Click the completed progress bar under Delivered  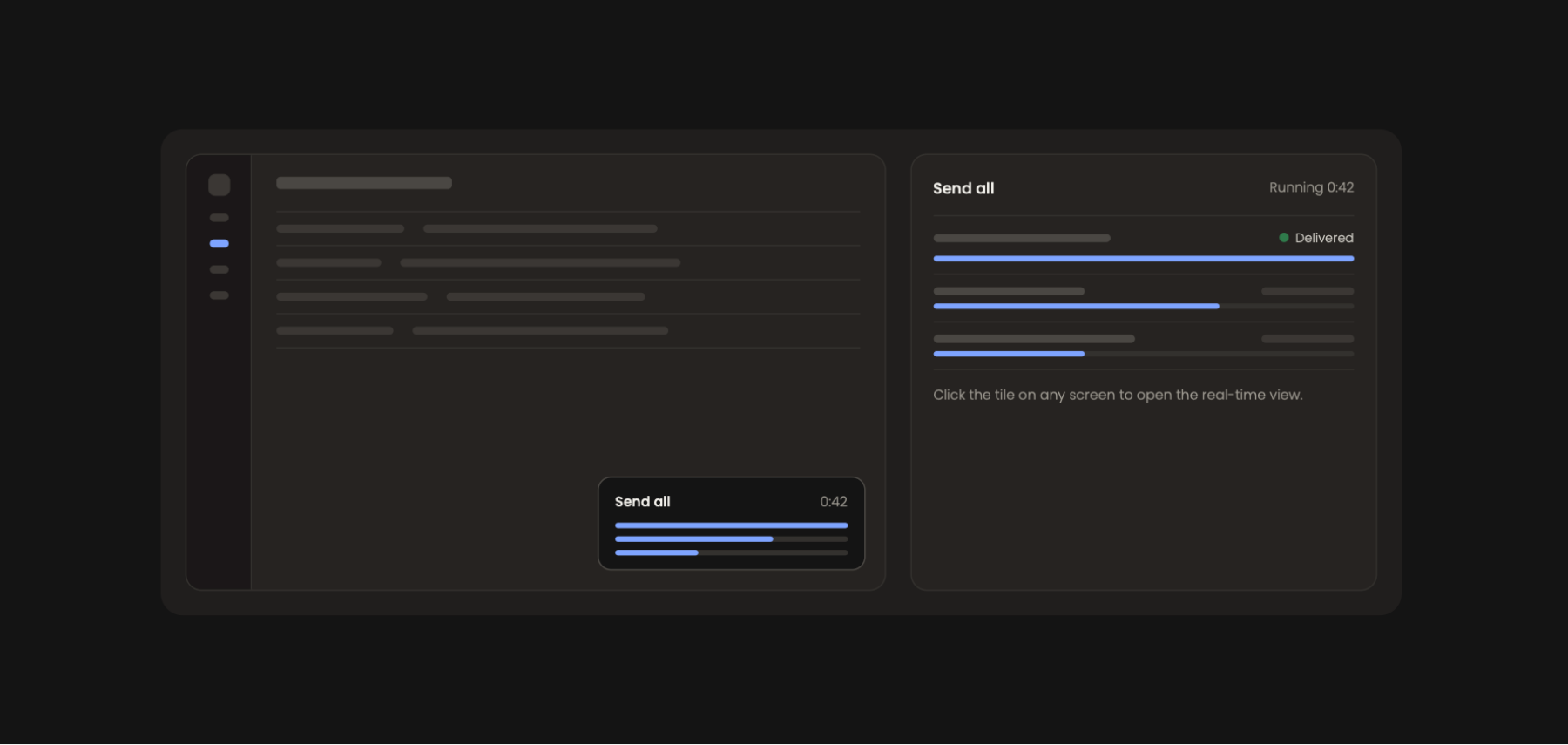tap(1144, 259)
